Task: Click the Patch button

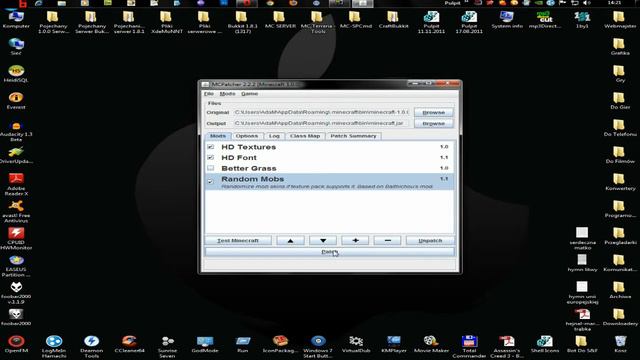Action: [x=329, y=252]
